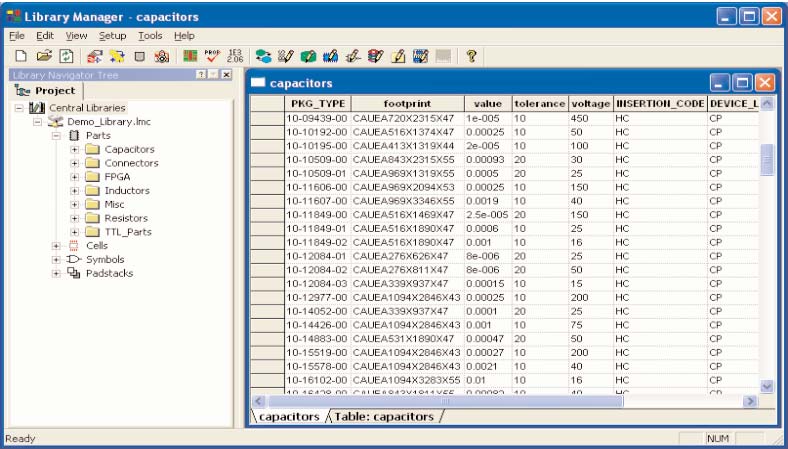The height and width of the screenshot is (449, 788).
Task: Click the yellow question mark Help icon
Action: [470, 57]
